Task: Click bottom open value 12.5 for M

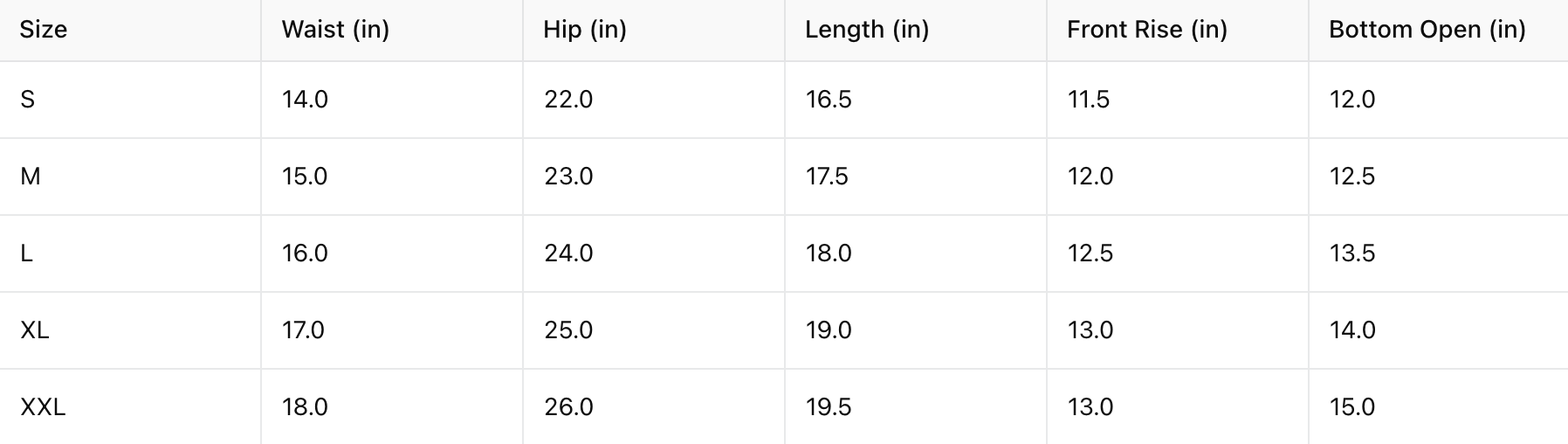Action: (1352, 177)
